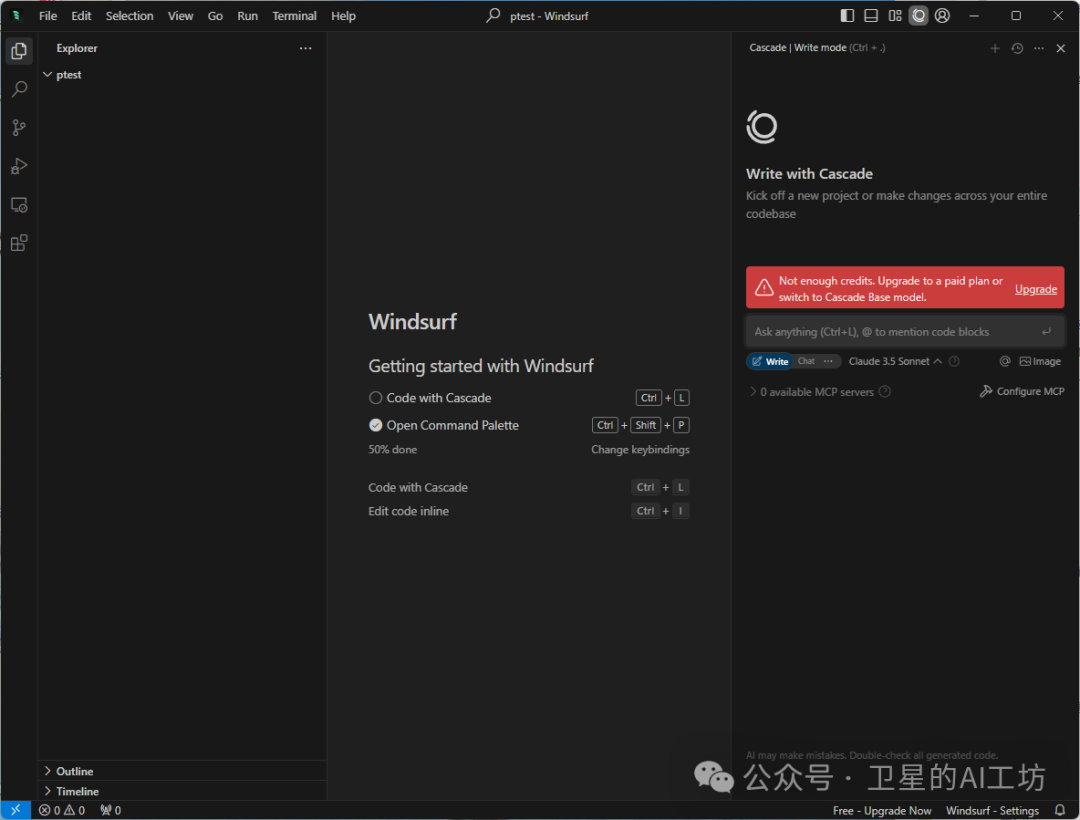Click Configure MCP button
The width and height of the screenshot is (1080, 820).
(1021, 392)
